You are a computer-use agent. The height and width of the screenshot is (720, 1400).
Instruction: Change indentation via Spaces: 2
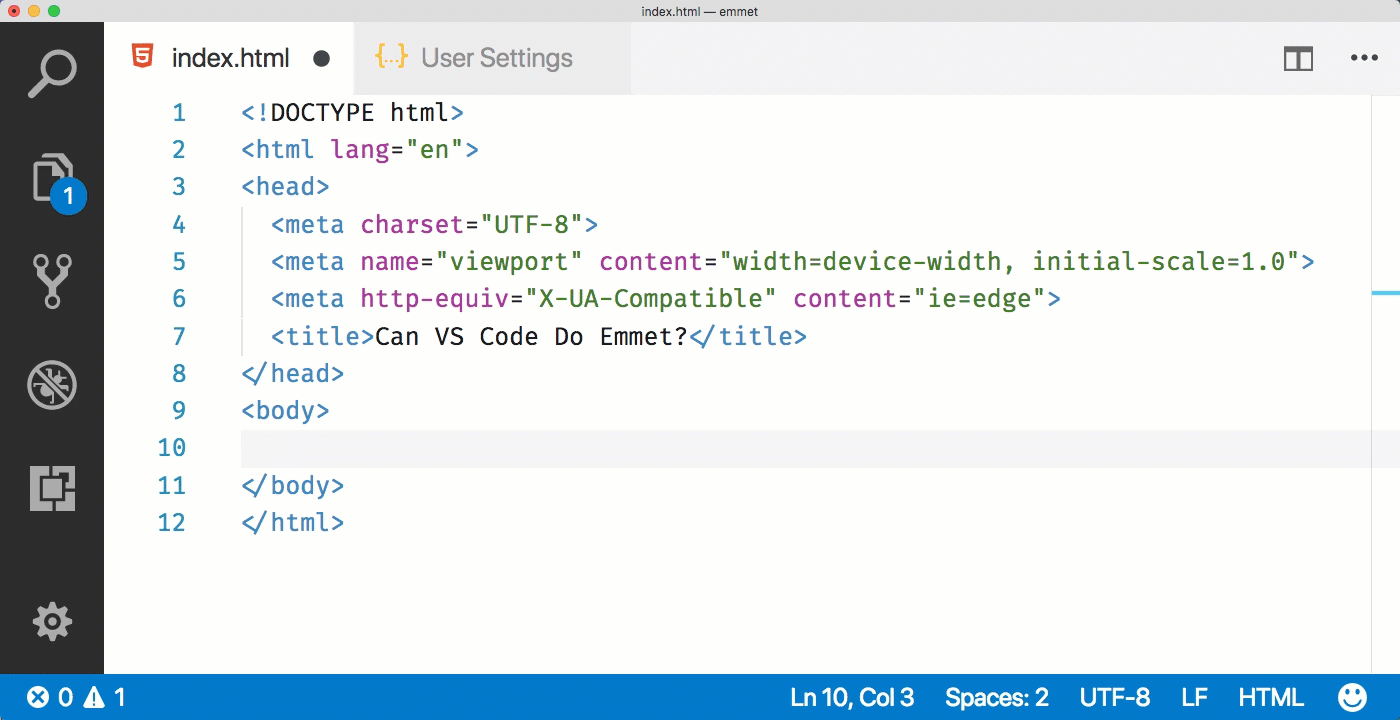(x=997, y=697)
